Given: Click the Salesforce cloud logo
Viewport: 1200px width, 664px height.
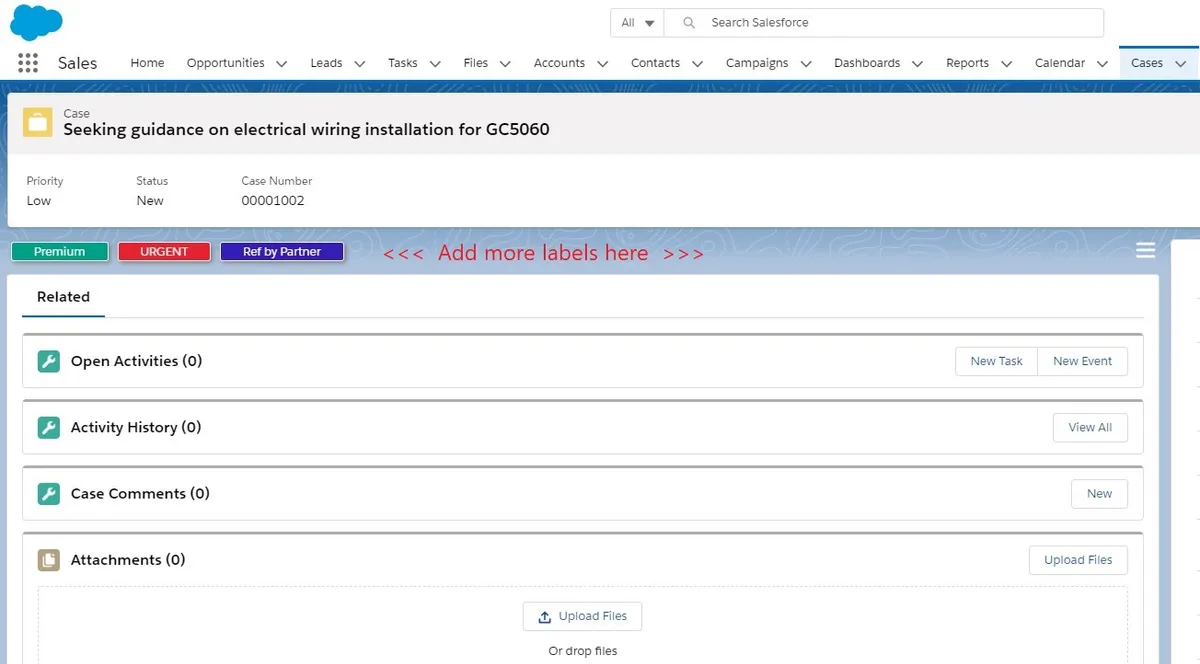Looking at the screenshot, I should (x=36, y=21).
